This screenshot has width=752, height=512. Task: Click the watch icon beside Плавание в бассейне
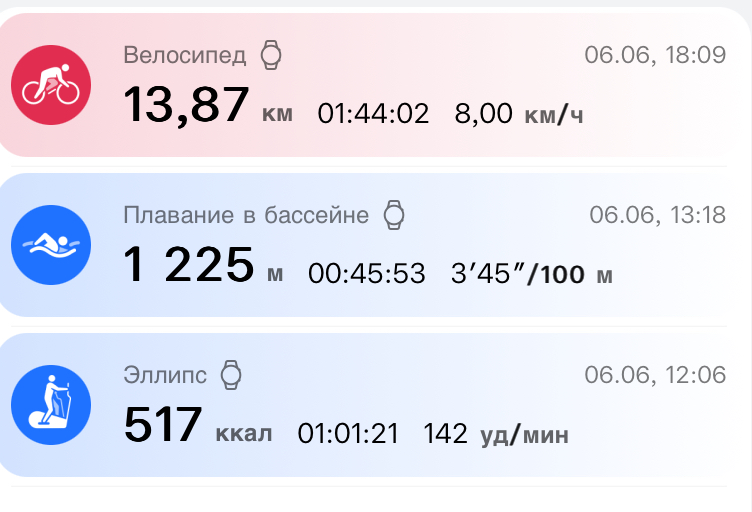click(x=395, y=215)
